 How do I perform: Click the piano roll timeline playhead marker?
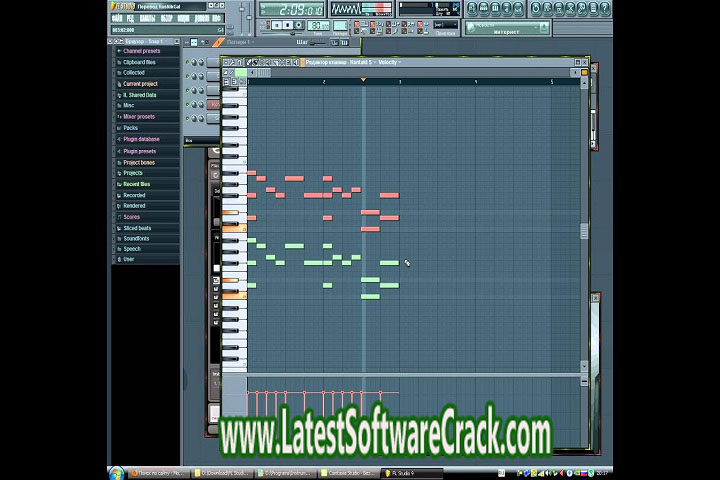(363, 80)
